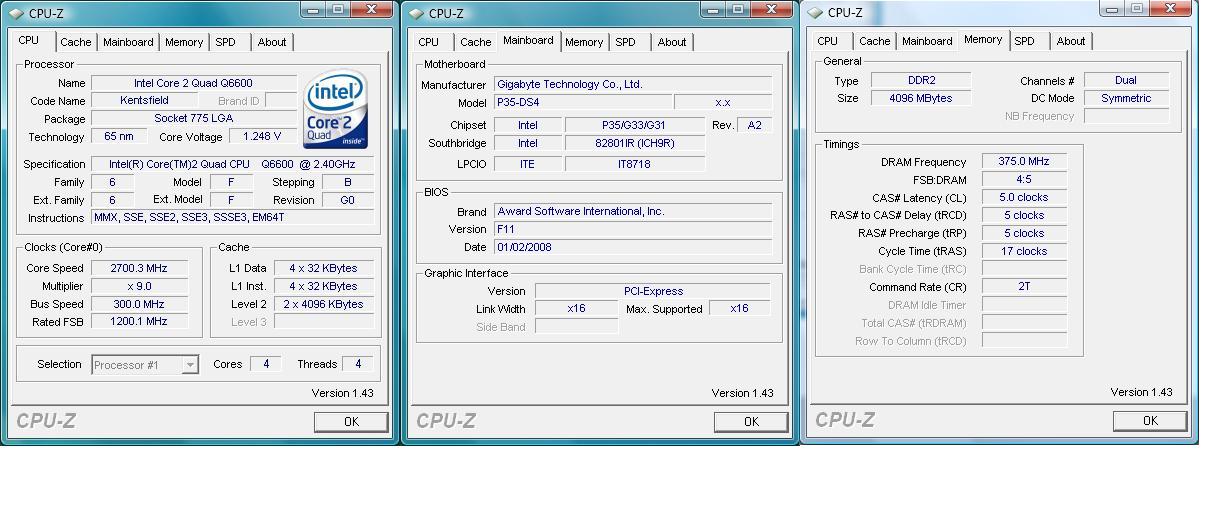Switch to the Cache tab in the left CPU-Z window

pyautogui.click(x=75, y=42)
